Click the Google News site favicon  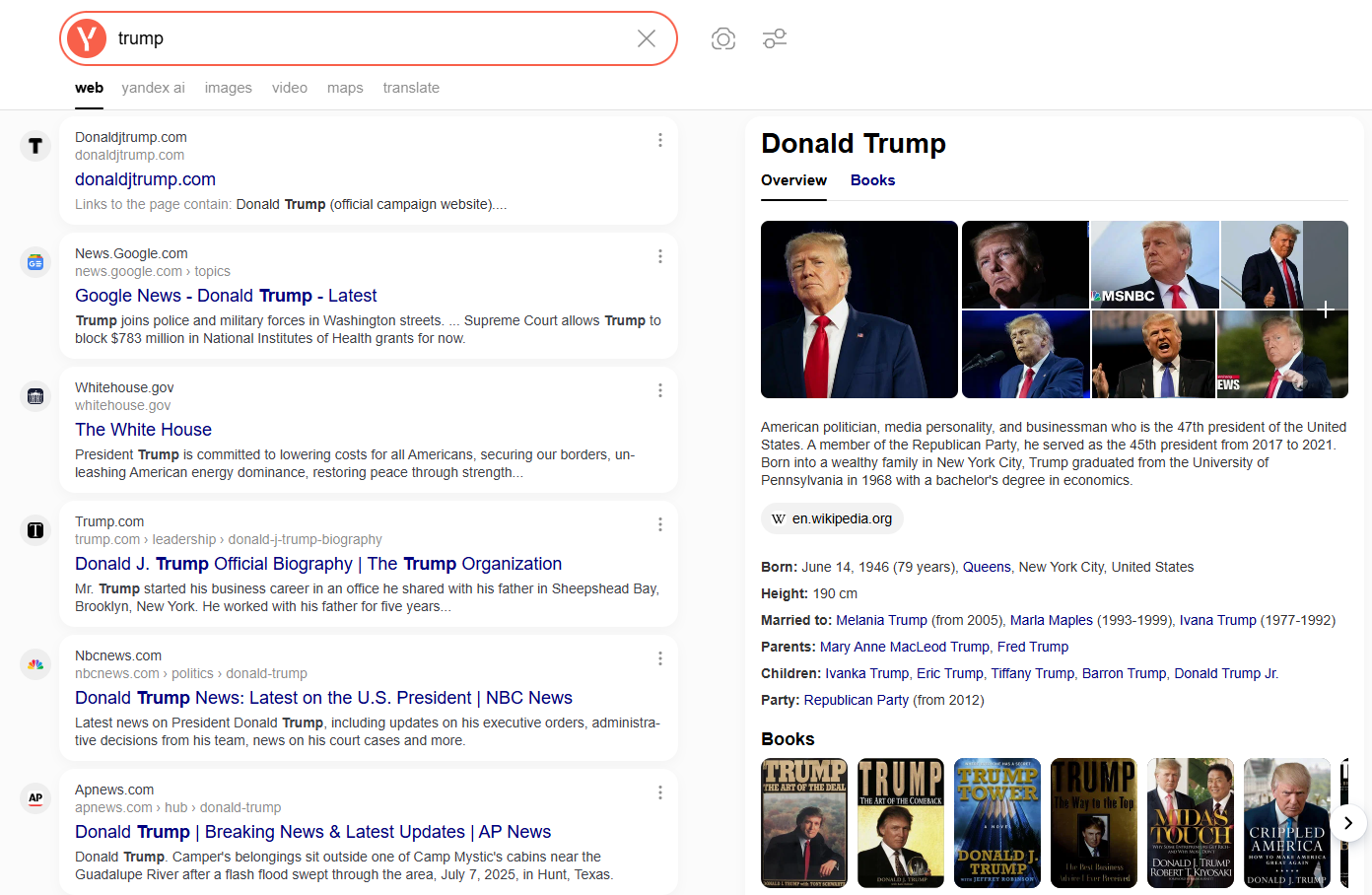coord(35,262)
